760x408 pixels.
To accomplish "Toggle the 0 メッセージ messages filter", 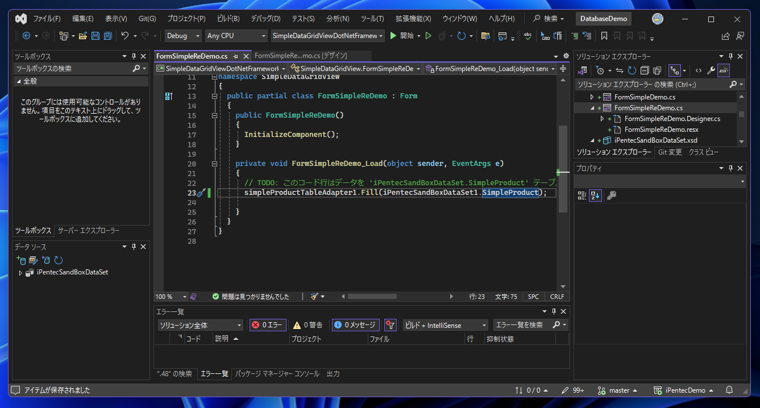I will 356,325.
